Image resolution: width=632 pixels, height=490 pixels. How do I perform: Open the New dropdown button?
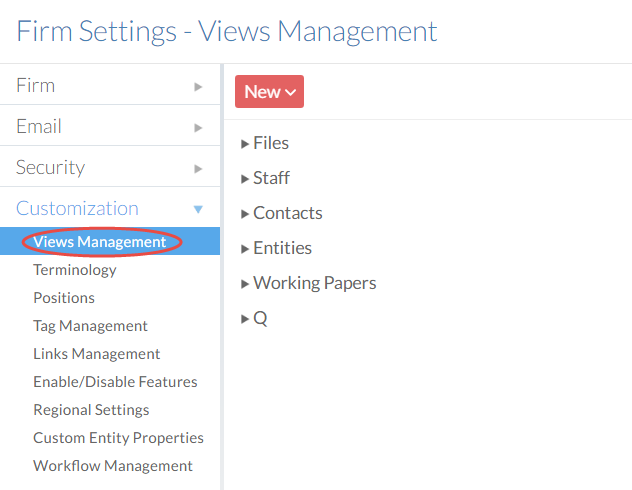click(x=269, y=91)
